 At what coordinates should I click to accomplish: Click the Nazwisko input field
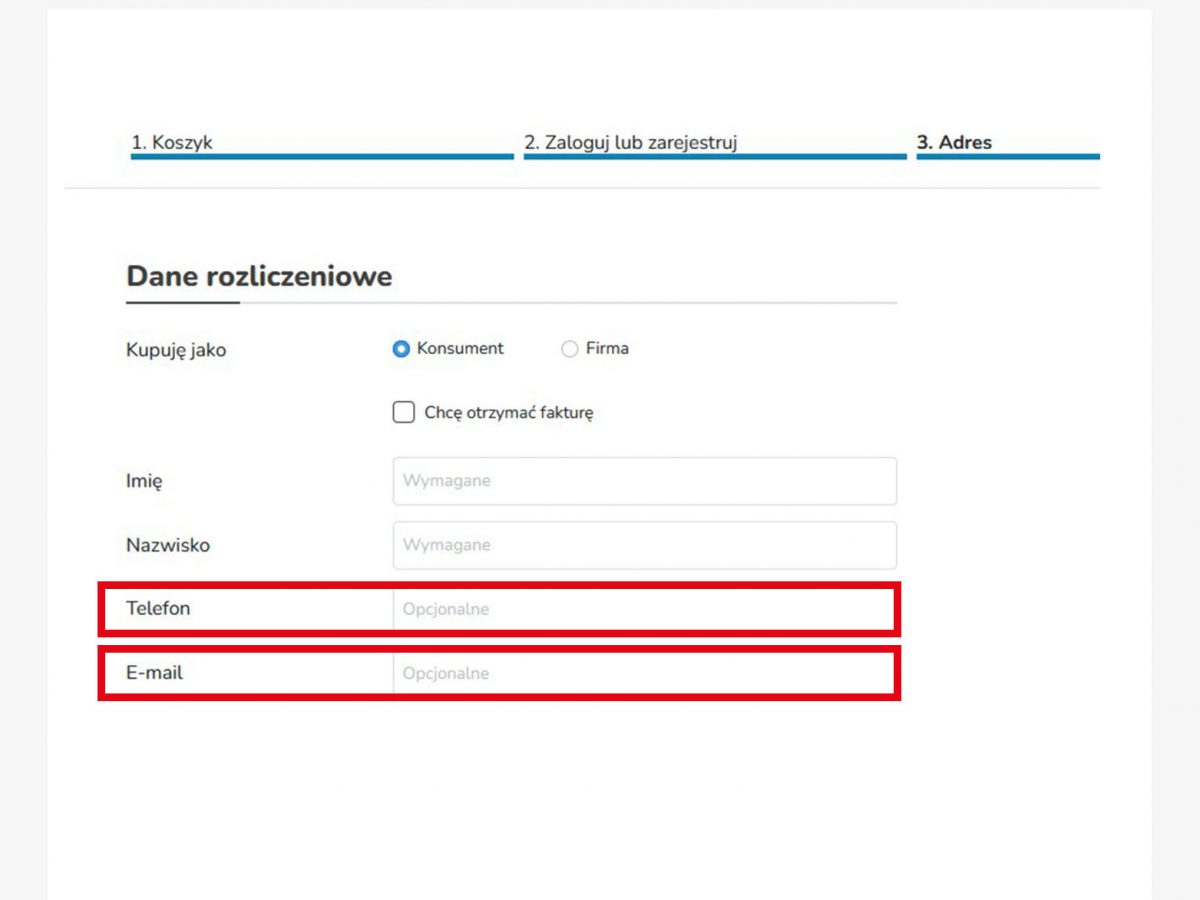point(644,545)
